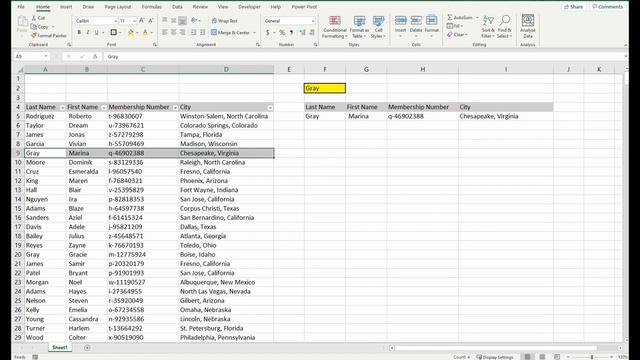The height and width of the screenshot is (360, 640).
Task: Toggle Bottom Align for cells
Action: tap(182, 20)
